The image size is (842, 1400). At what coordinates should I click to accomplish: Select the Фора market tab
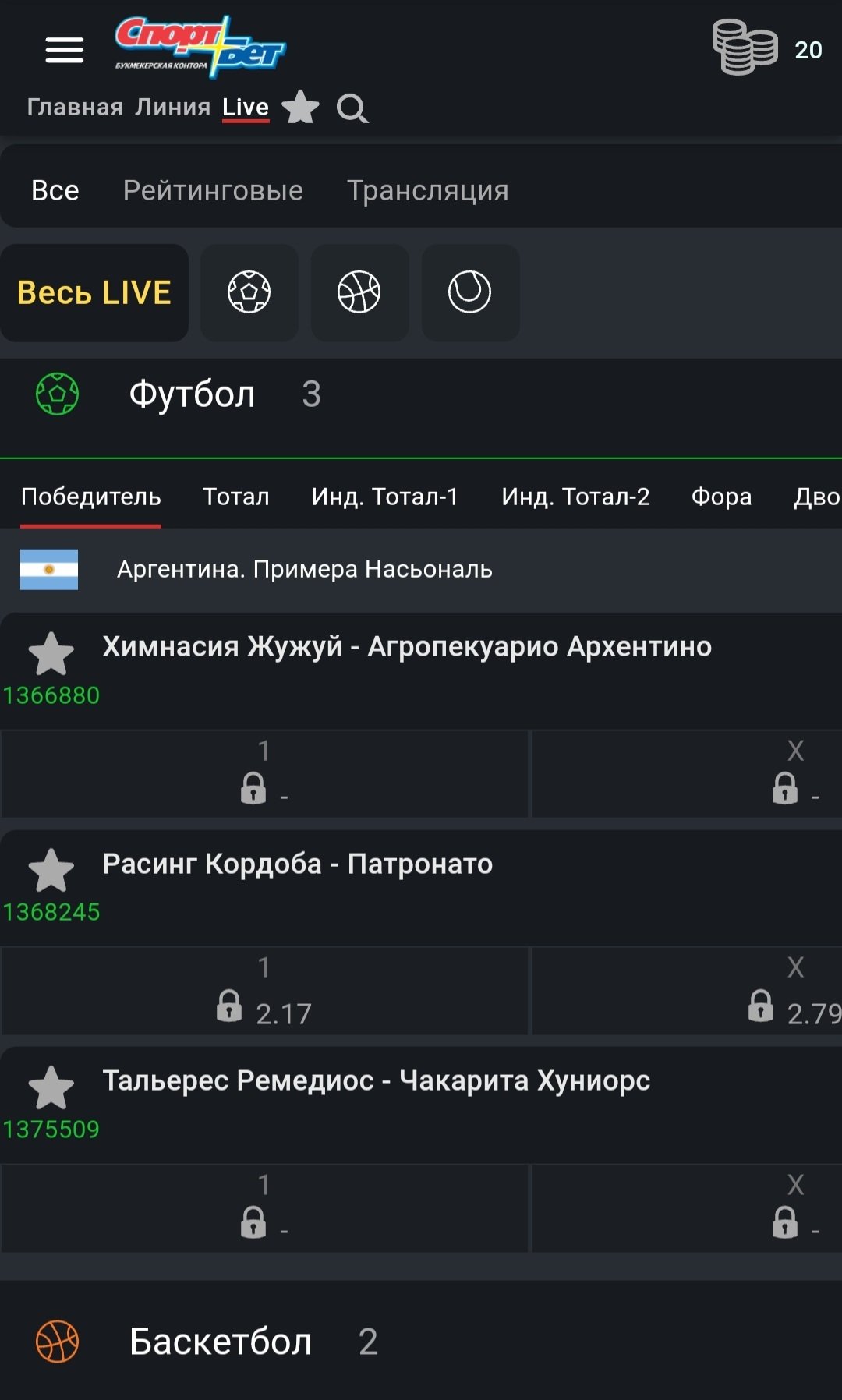(721, 497)
